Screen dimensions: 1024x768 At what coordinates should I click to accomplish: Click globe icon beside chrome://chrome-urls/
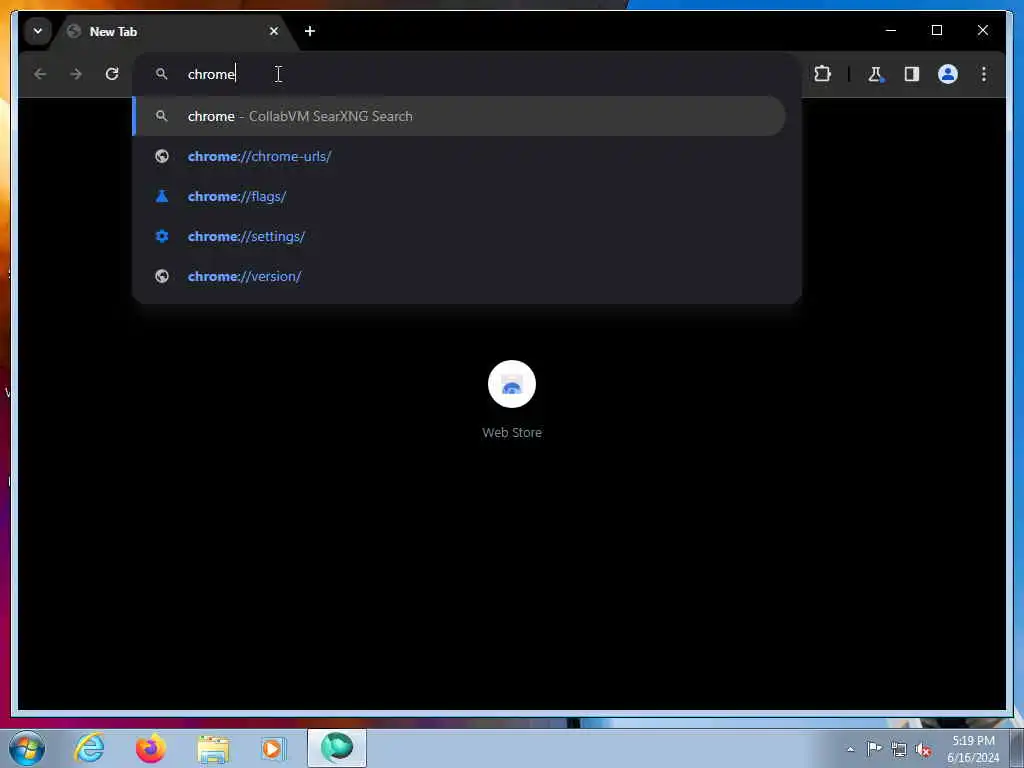coord(162,157)
